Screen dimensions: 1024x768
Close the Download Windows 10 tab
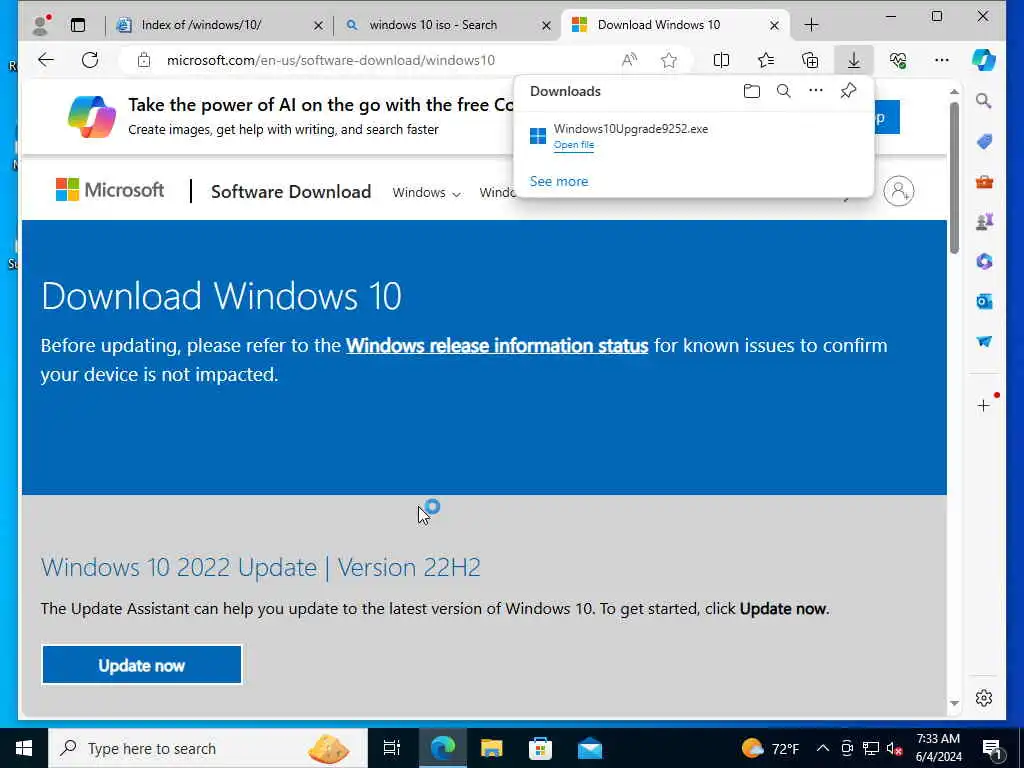coord(774,25)
